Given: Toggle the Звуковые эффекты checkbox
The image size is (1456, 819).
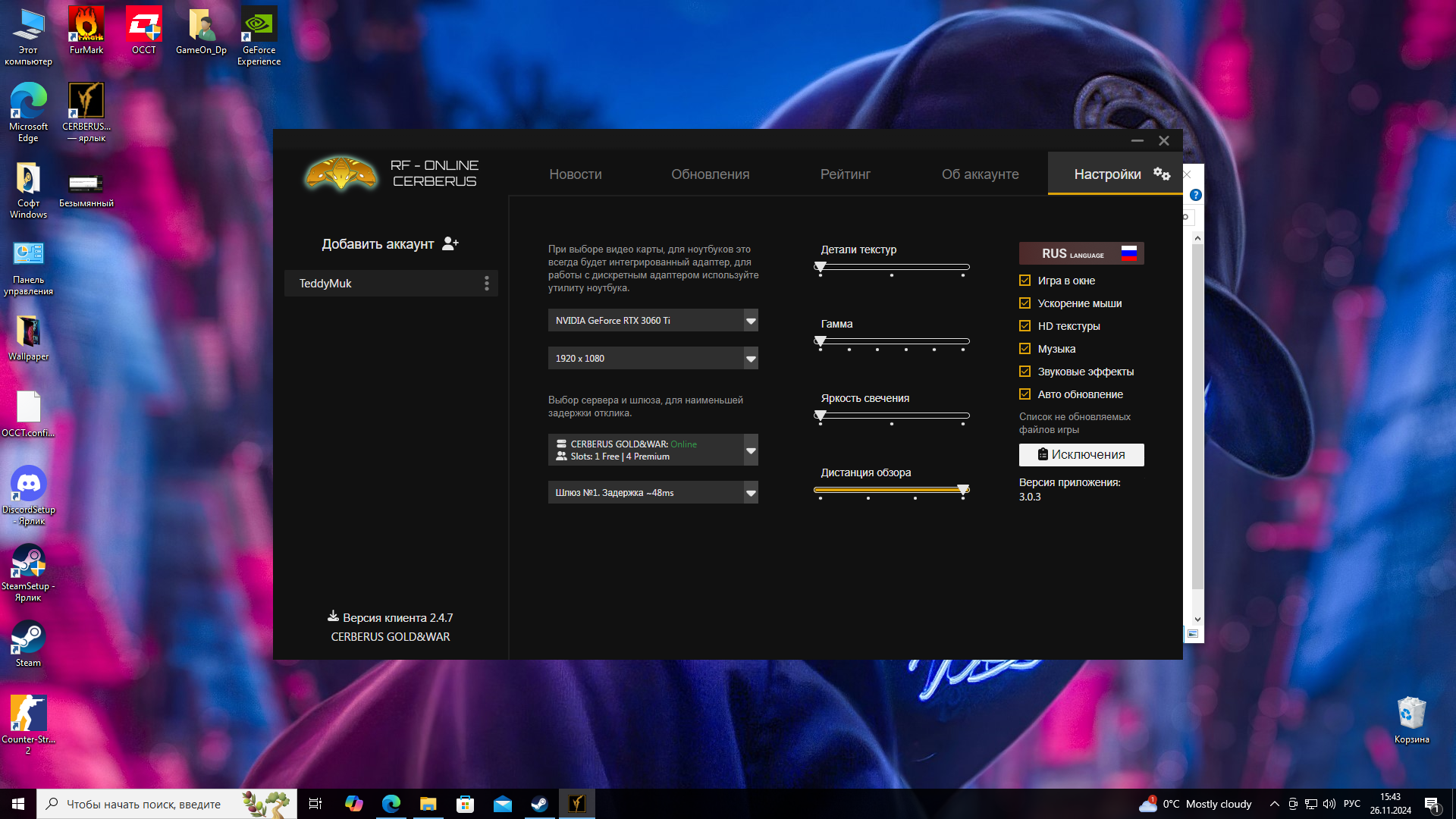Looking at the screenshot, I should [x=1025, y=372].
